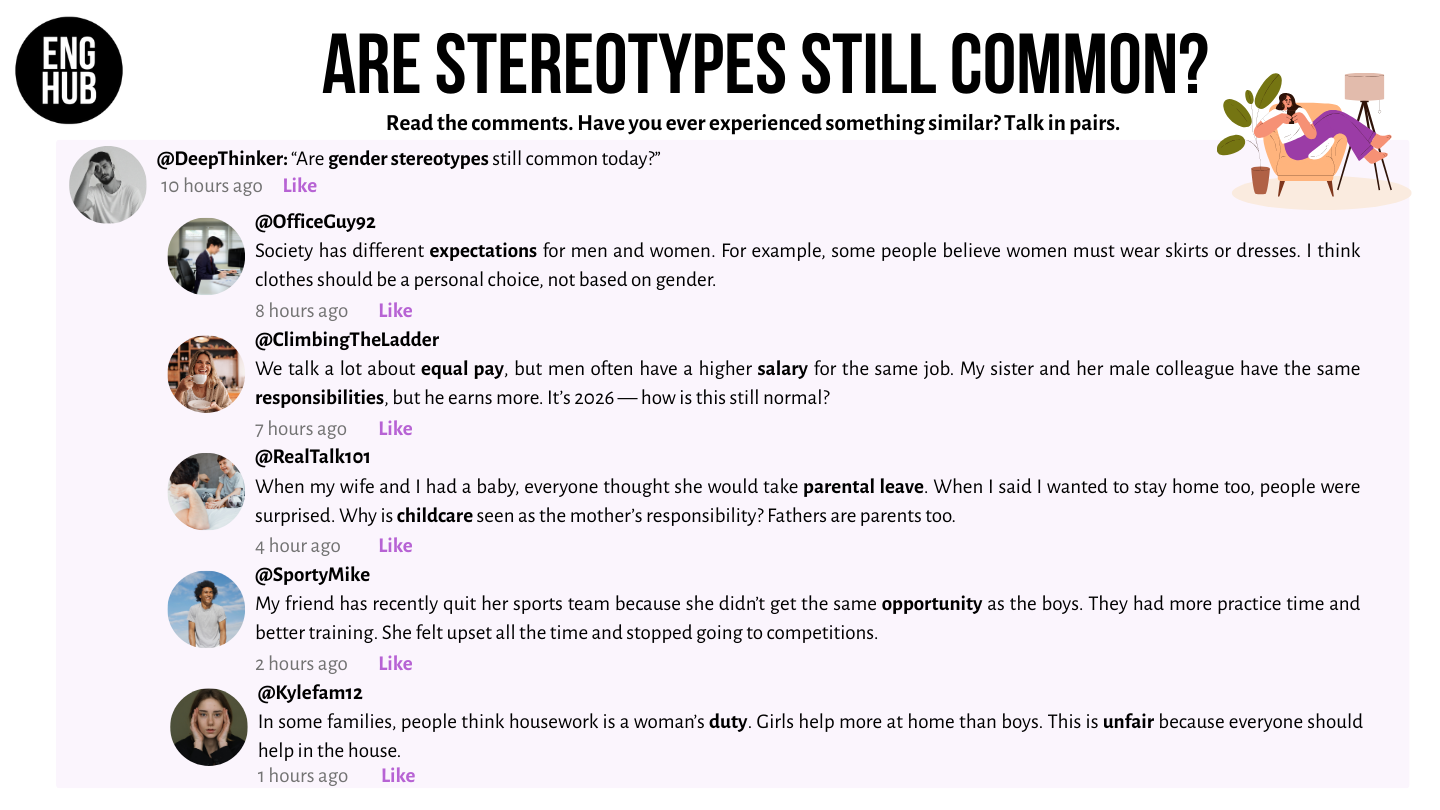Click the ENG HUB logo
Viewport: 1440px width, 810px height.
tap(69, 70)
